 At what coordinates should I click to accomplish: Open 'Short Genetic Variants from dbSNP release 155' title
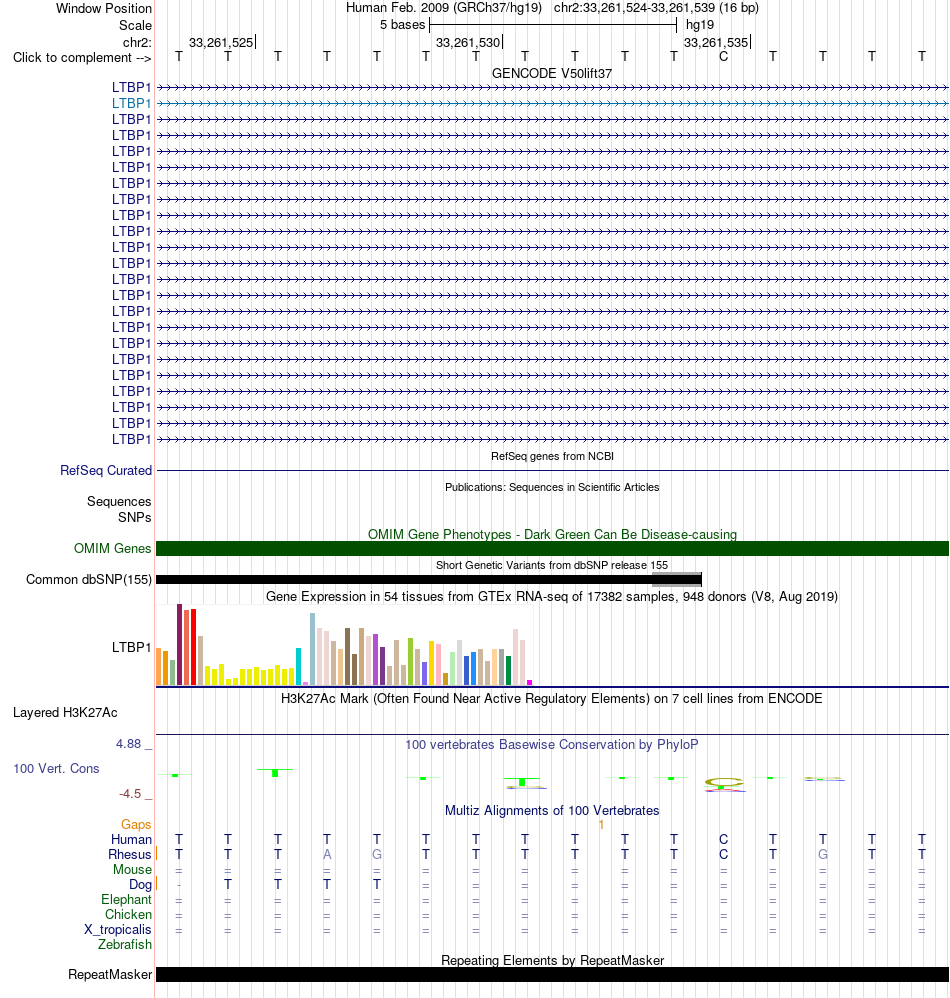552,565
